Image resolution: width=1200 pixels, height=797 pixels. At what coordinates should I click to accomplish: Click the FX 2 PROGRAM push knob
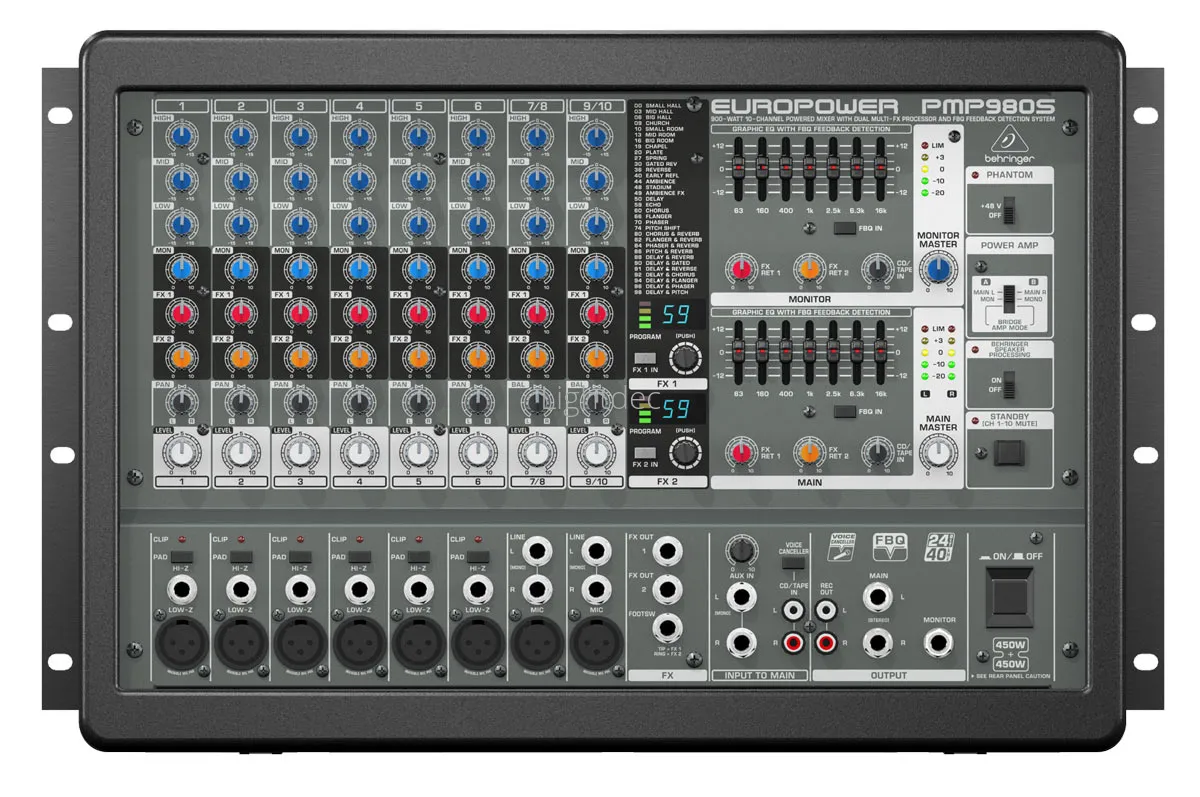click(x=684, y=454)
